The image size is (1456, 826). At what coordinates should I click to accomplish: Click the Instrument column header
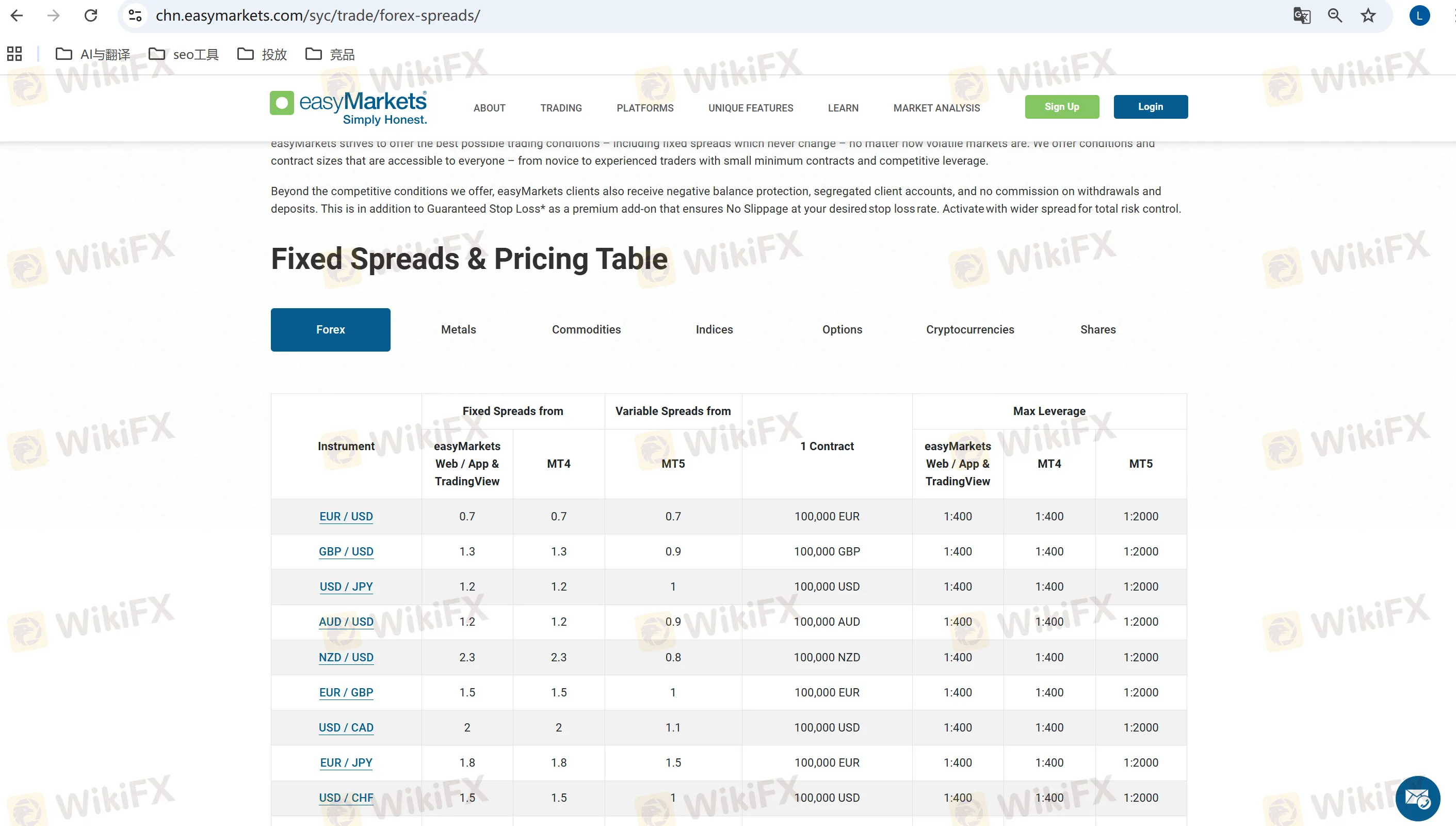tap(346, 447)
